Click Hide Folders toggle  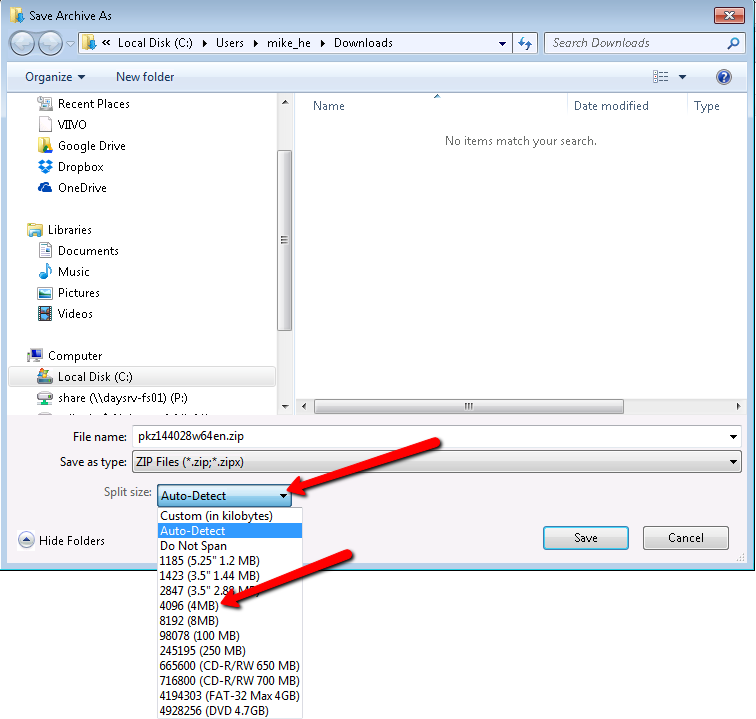pos(62,541)
